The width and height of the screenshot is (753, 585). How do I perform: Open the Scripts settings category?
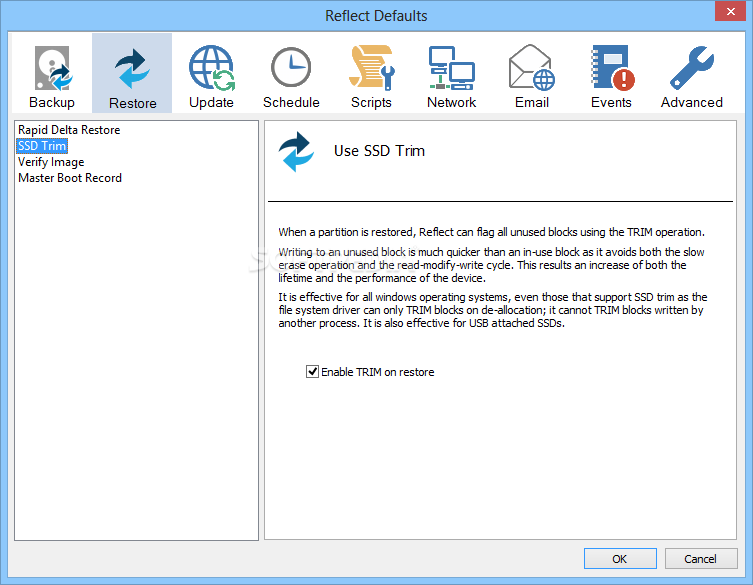tap(371, 74)
